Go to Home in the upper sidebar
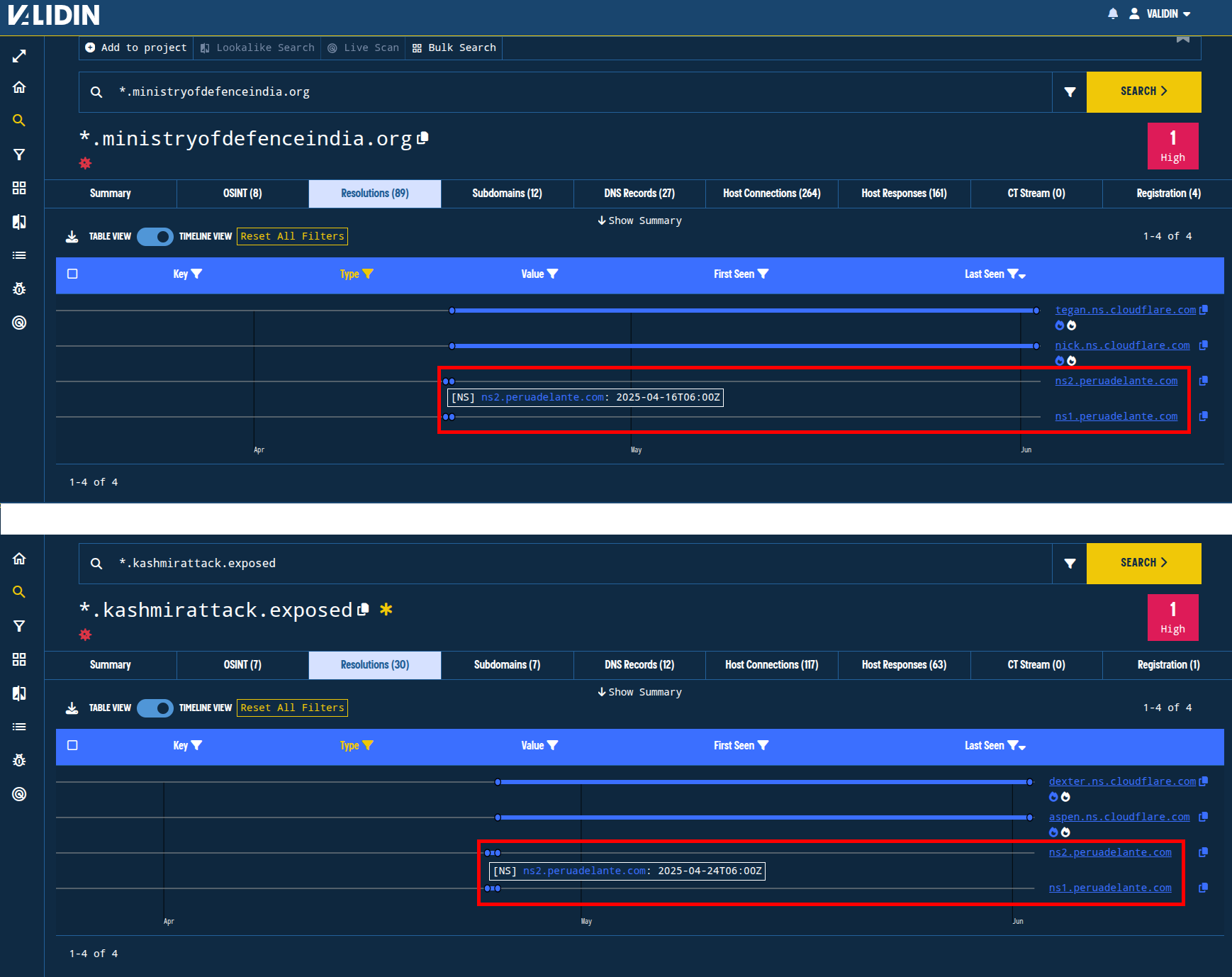This screenshot has width=1232, height=977. (19, 87)
